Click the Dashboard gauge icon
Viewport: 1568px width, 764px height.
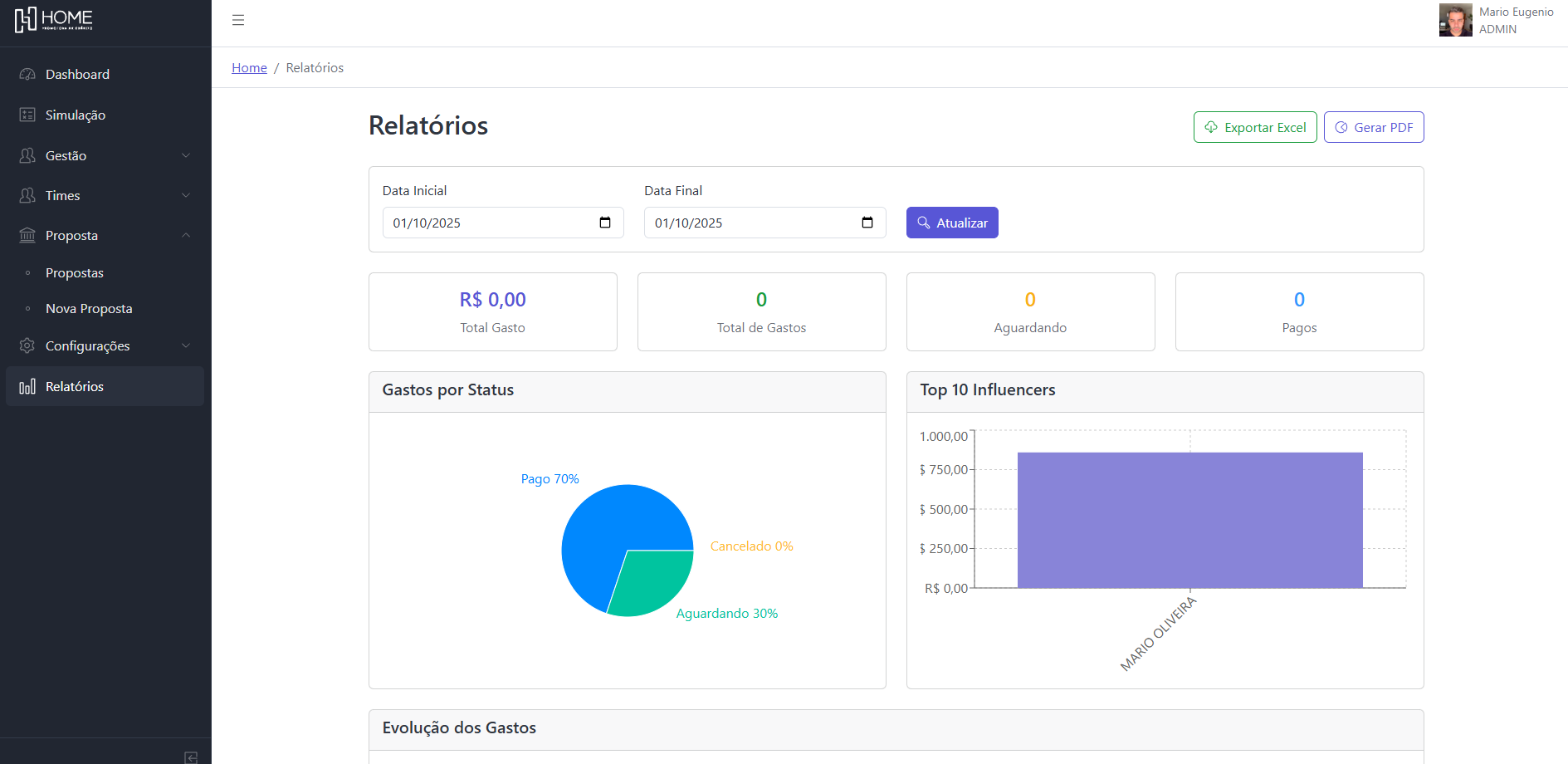pos(27,75)
